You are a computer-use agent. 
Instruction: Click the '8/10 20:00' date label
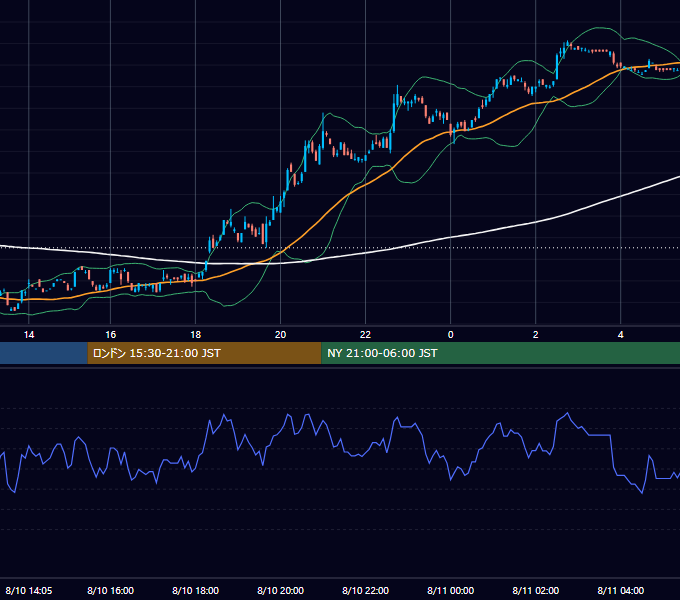(x=281, y=590)
